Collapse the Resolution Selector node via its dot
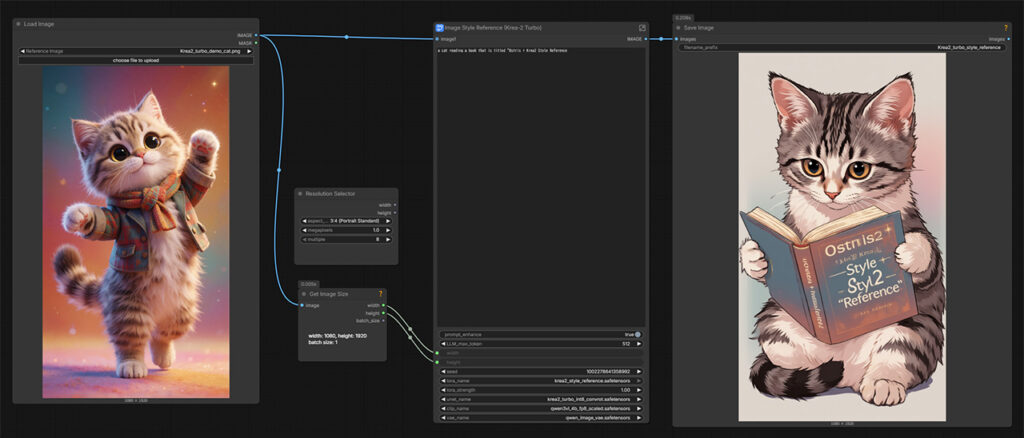The height and width of the screenshot is (438, 1024). [300, 194]
